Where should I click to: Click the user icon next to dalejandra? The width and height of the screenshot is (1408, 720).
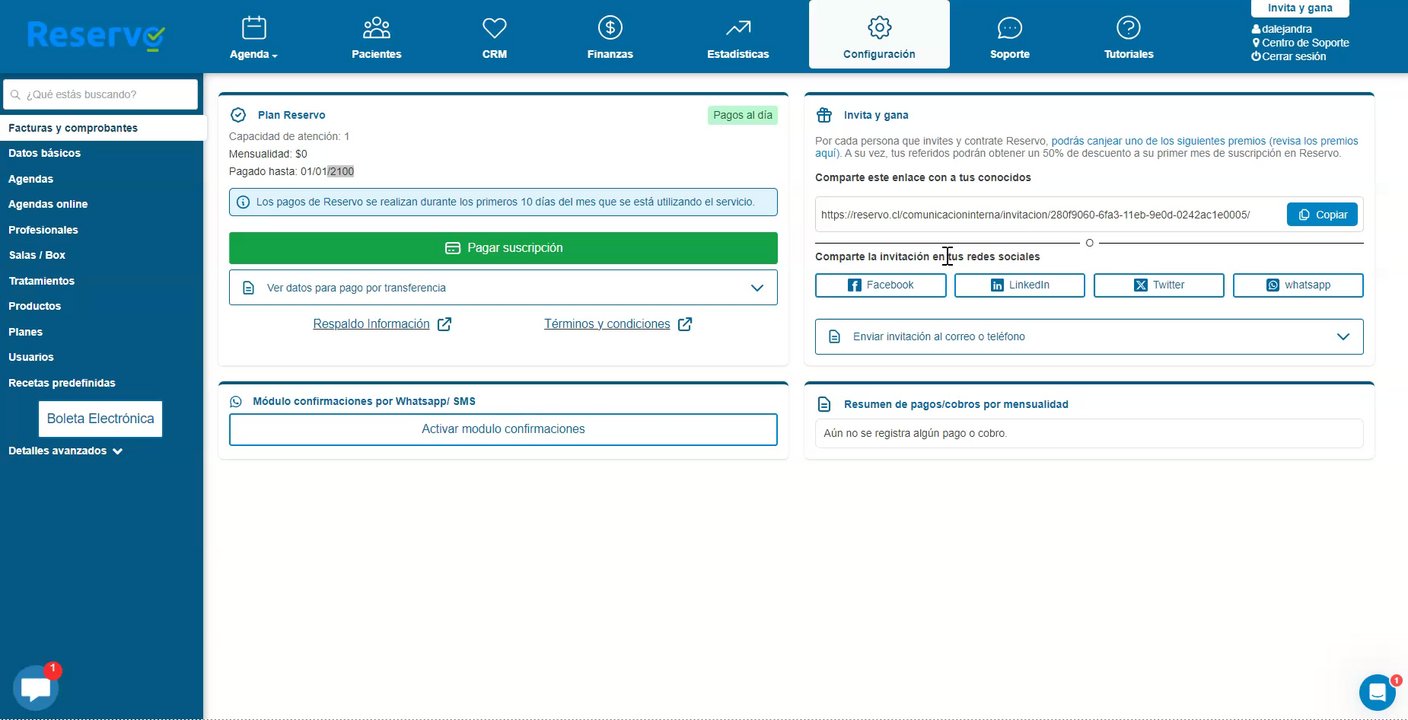[1256, 29]
